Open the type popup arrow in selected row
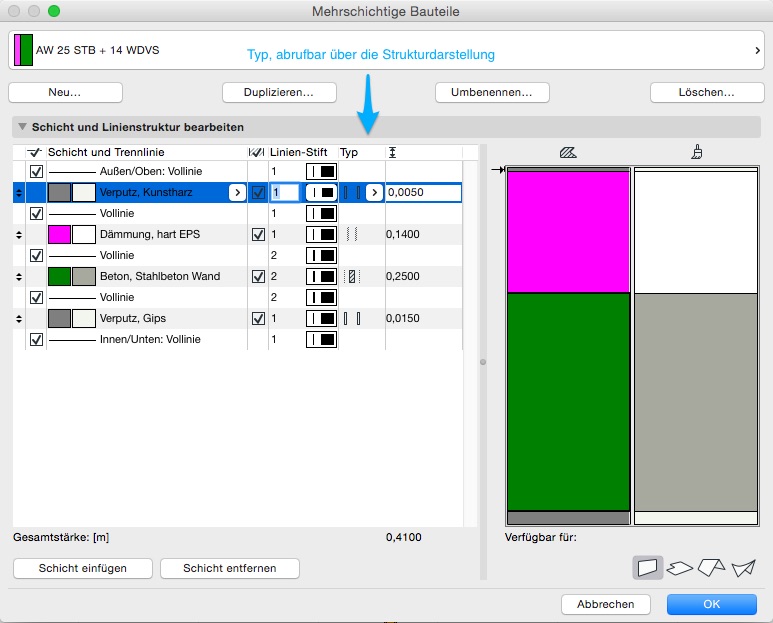The height and width of the screenshot is (623, 773). (374, 192)
